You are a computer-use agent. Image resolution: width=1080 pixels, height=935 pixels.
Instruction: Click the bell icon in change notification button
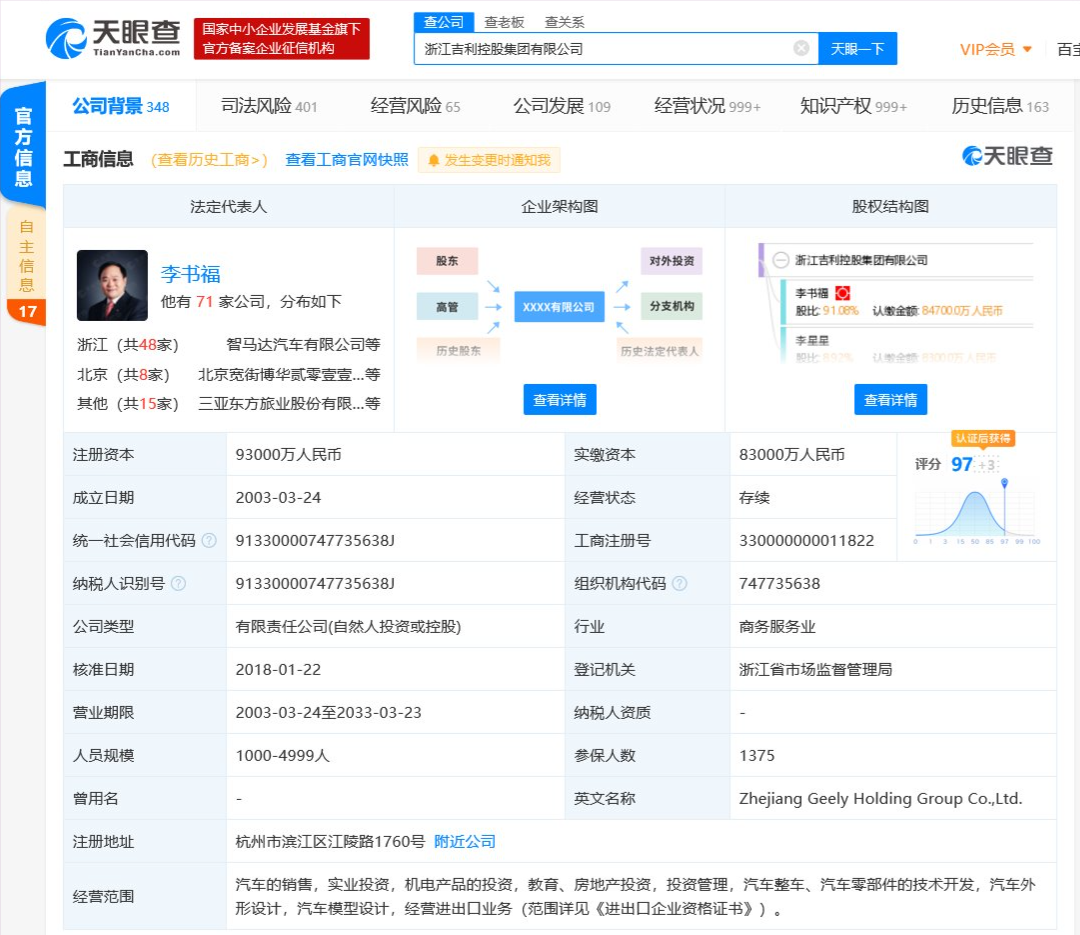click(433, 161)
